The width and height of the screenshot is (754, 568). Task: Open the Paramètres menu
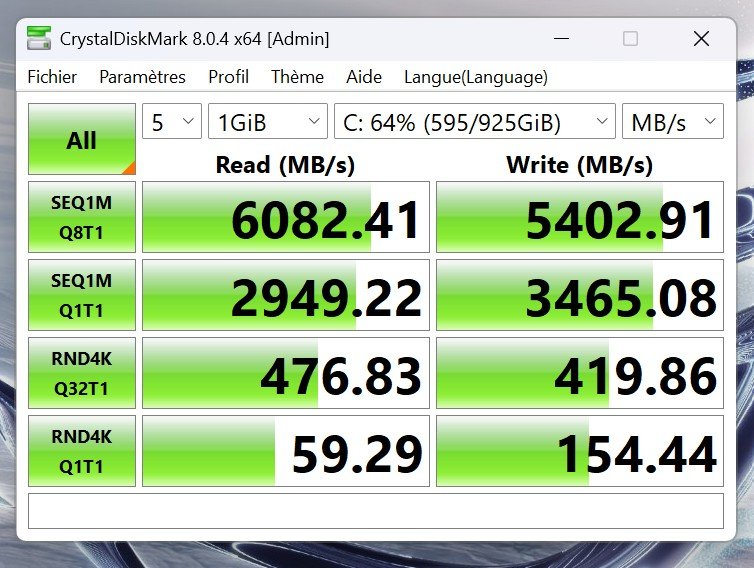tap(142, 77)
